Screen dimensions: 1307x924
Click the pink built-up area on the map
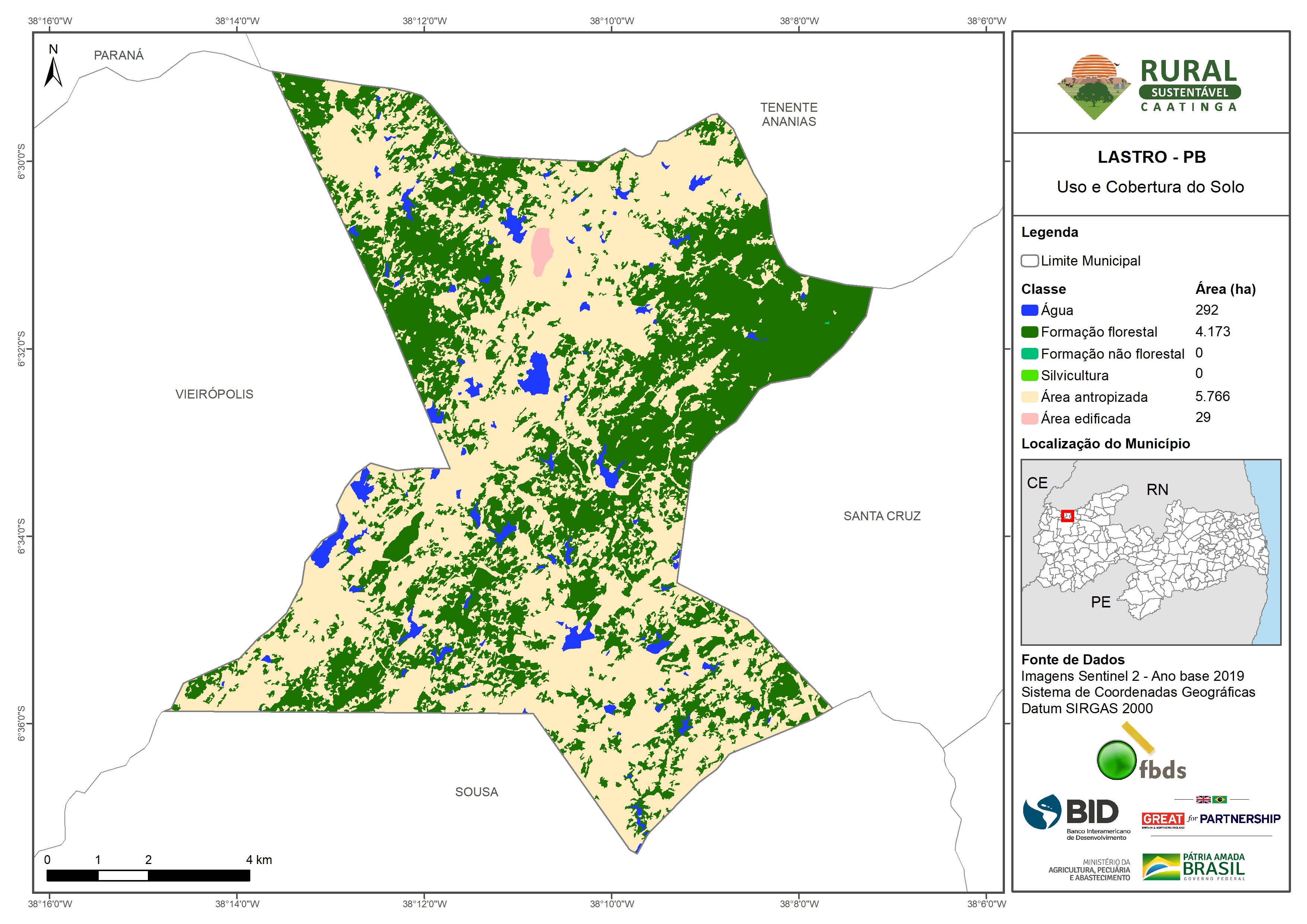541,251
